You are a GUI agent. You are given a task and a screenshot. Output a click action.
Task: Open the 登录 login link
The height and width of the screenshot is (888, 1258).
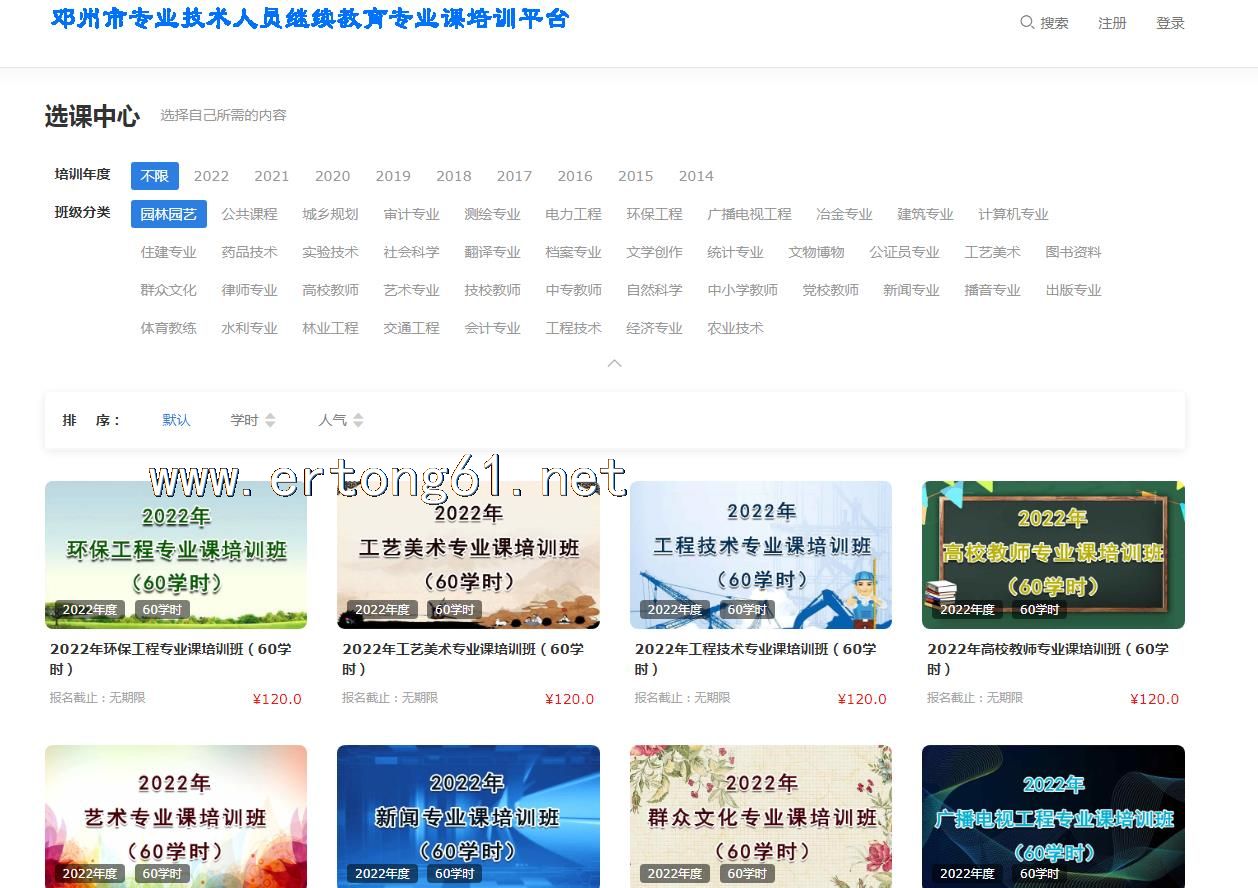pyautogui.click(x=1170, y=23)
